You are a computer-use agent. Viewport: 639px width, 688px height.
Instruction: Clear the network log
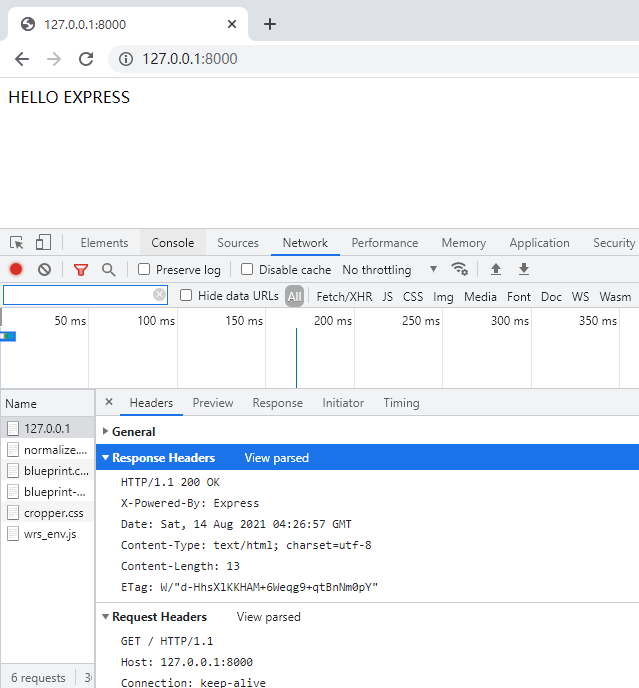point(44,269)
